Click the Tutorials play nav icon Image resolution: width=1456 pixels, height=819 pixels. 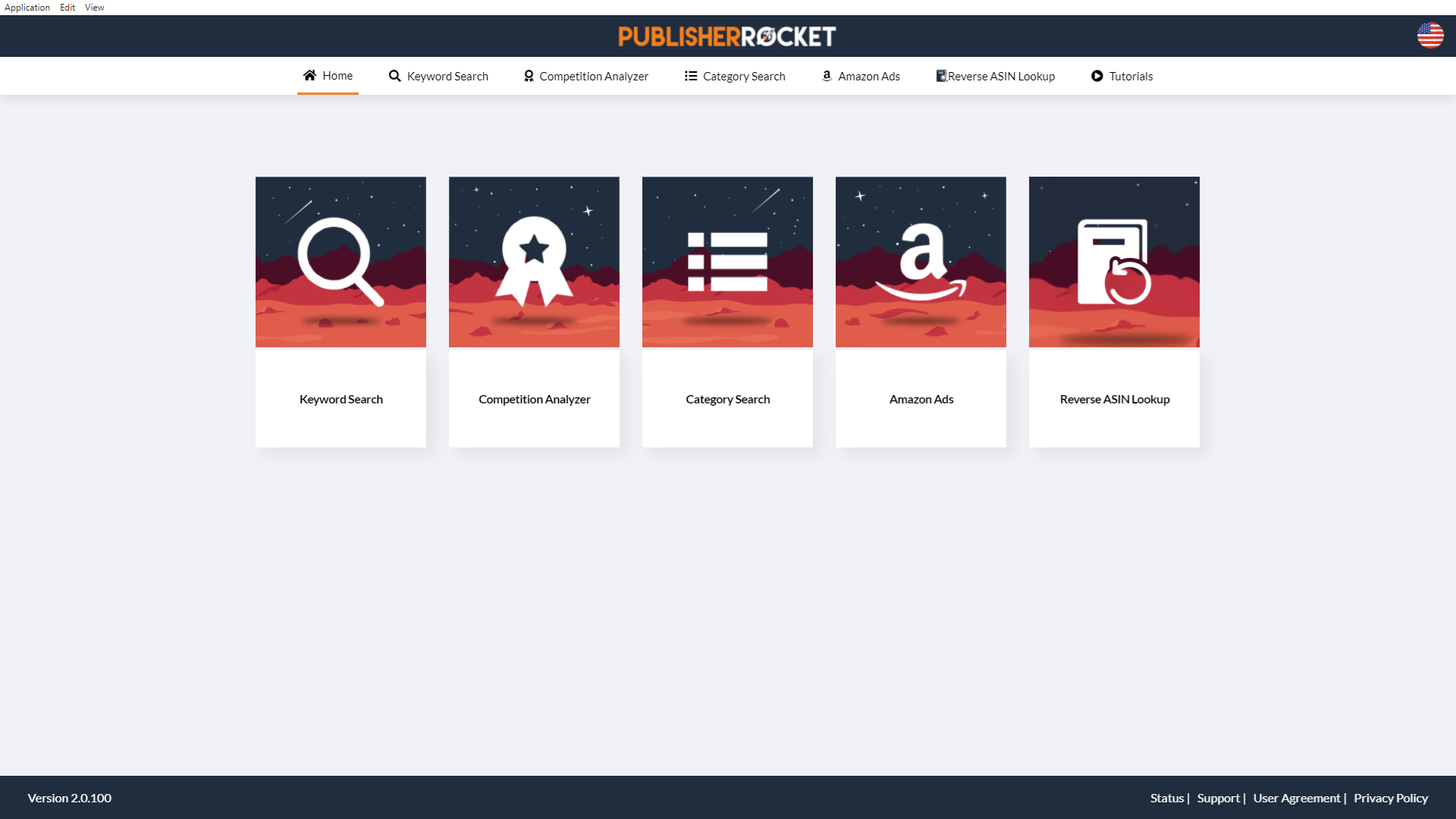(1097, 76)
